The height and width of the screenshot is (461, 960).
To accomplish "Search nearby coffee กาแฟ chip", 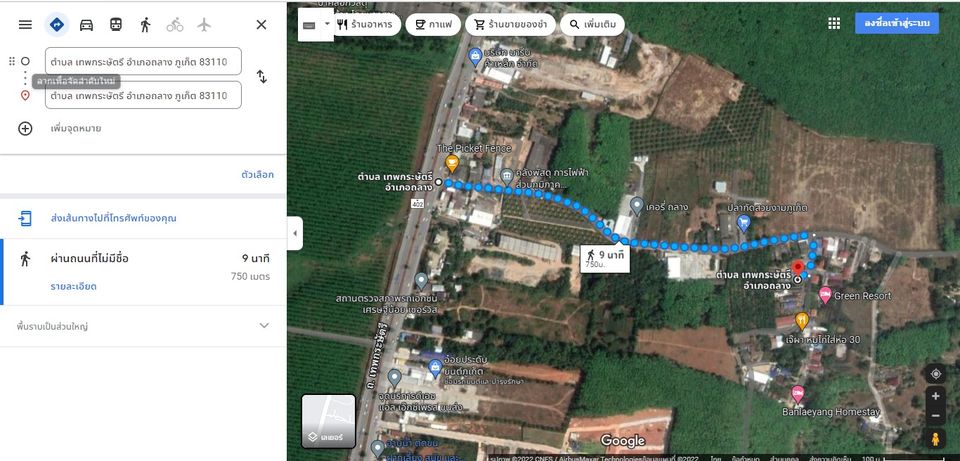I will coord(433,24).
